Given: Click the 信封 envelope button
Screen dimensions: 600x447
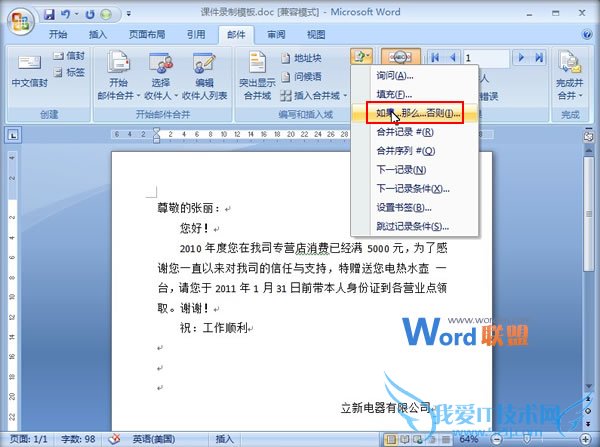Looking at the screenshot, I should 69,56.
